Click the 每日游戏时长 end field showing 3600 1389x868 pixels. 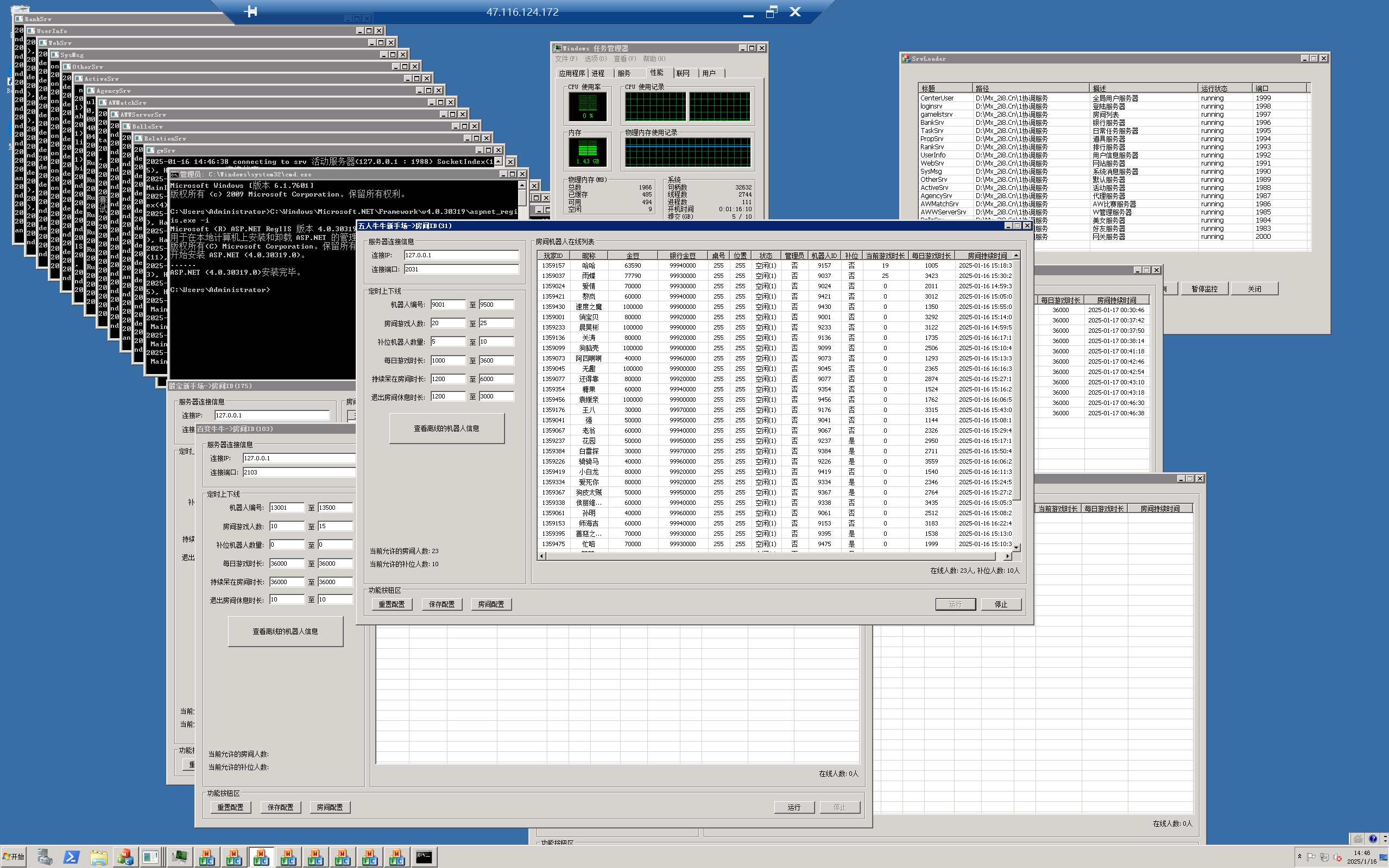click(497, 360)
